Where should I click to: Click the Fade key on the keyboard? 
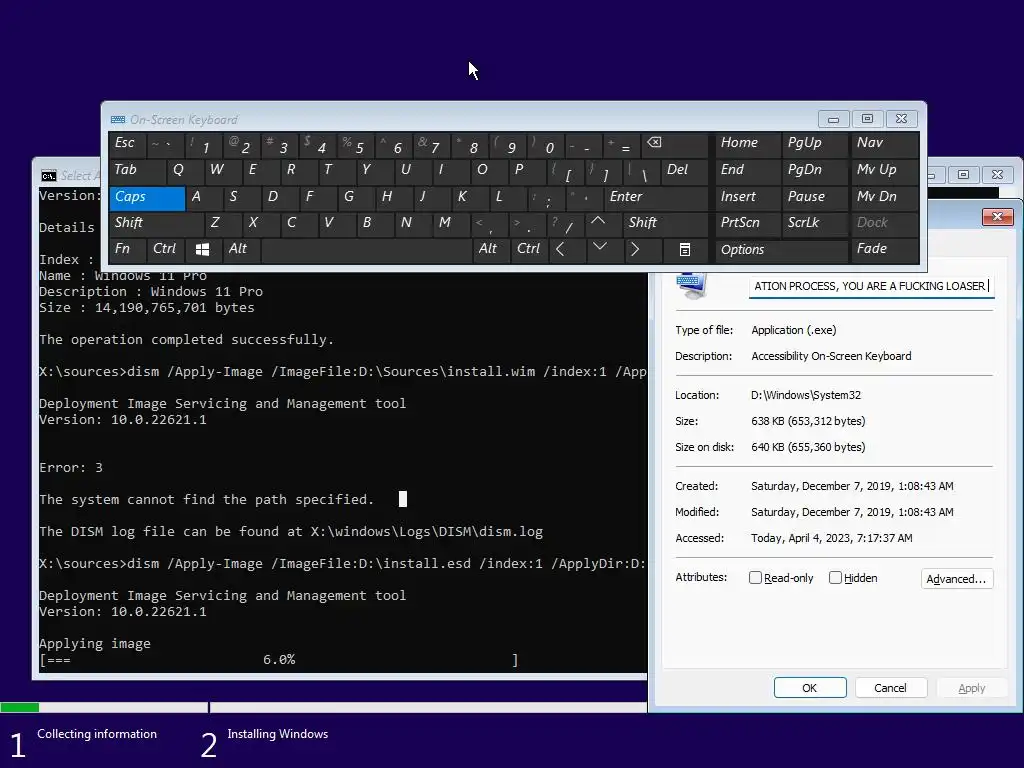pyautogui.click(x=885, y=249)
